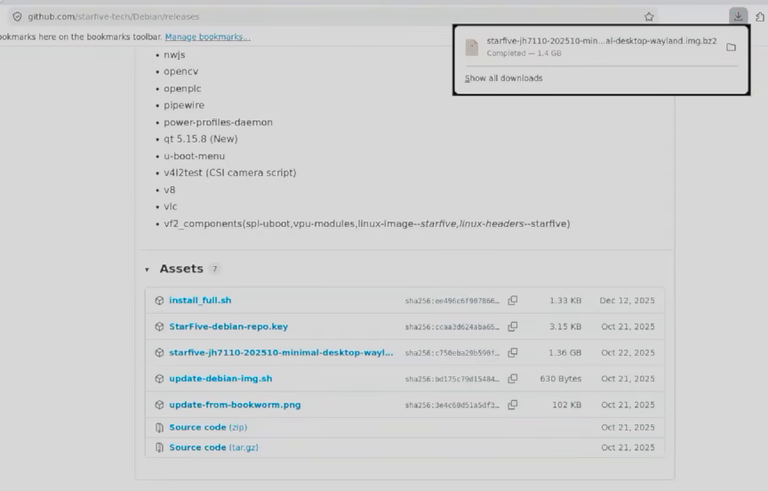Click the downloads toolbar button
Image resolution: width=768 pixels, height=491 pixels.
738,16
